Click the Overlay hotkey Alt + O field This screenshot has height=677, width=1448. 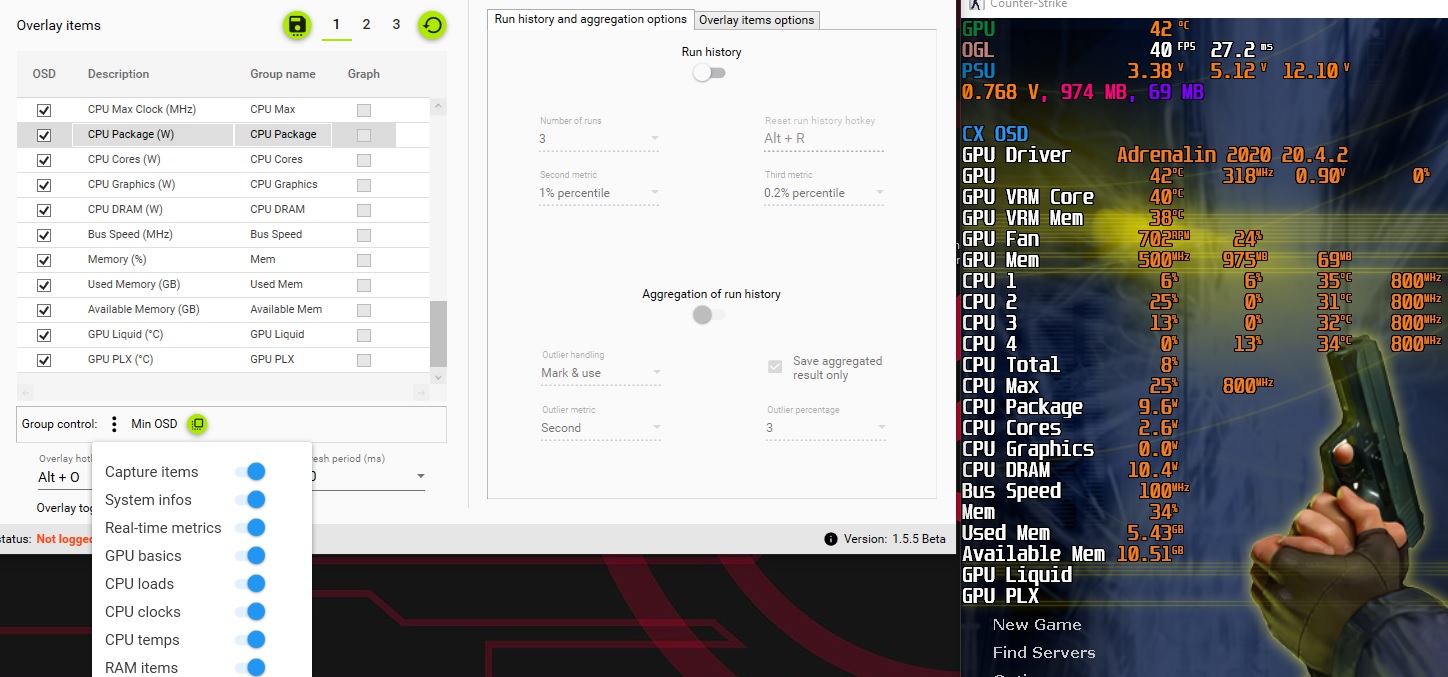64,477
